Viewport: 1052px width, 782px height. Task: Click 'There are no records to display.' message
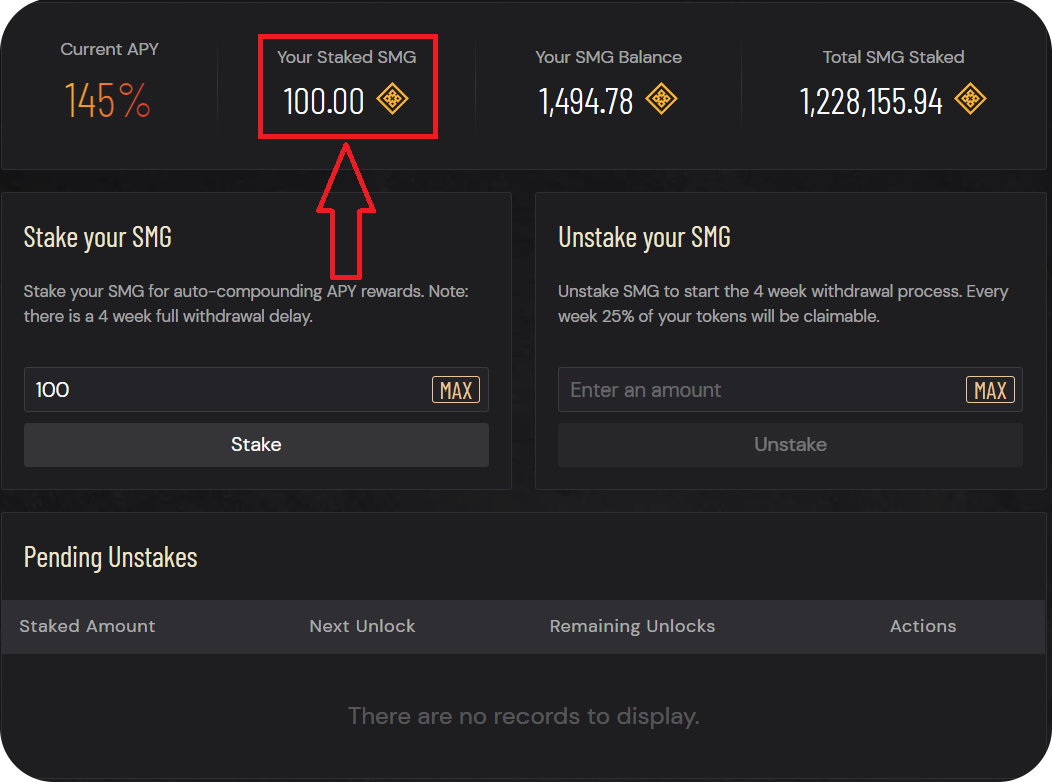[523, 716]
